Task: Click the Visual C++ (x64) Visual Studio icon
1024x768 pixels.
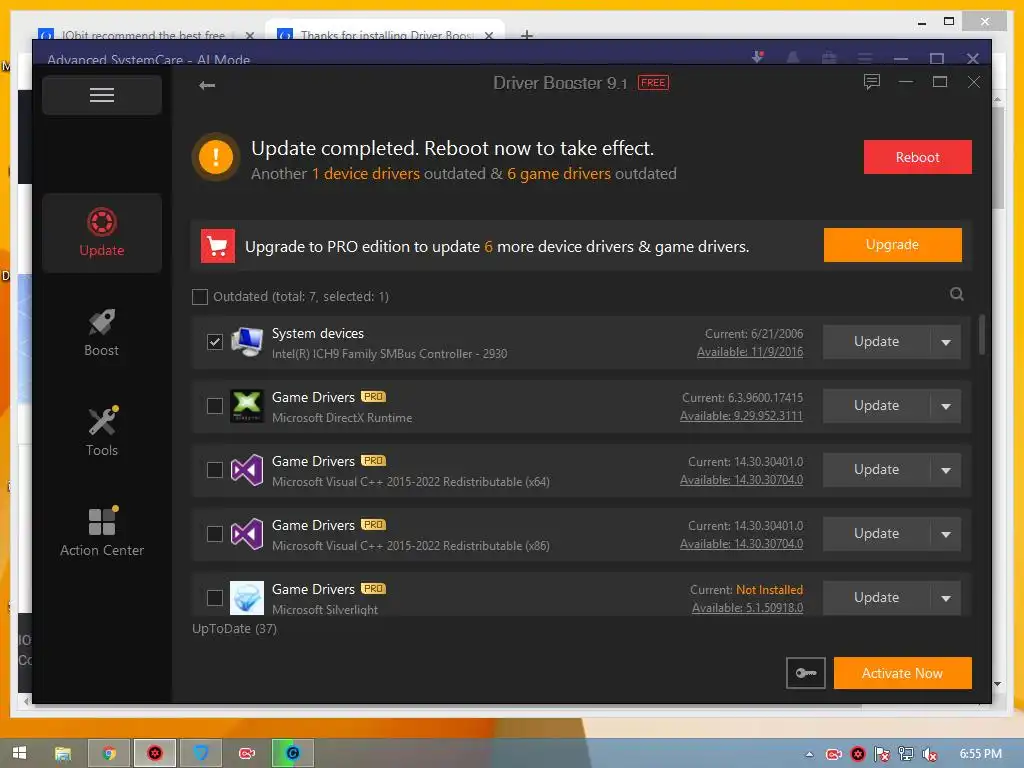Action: pyautogui.click(x=247, y=470)
